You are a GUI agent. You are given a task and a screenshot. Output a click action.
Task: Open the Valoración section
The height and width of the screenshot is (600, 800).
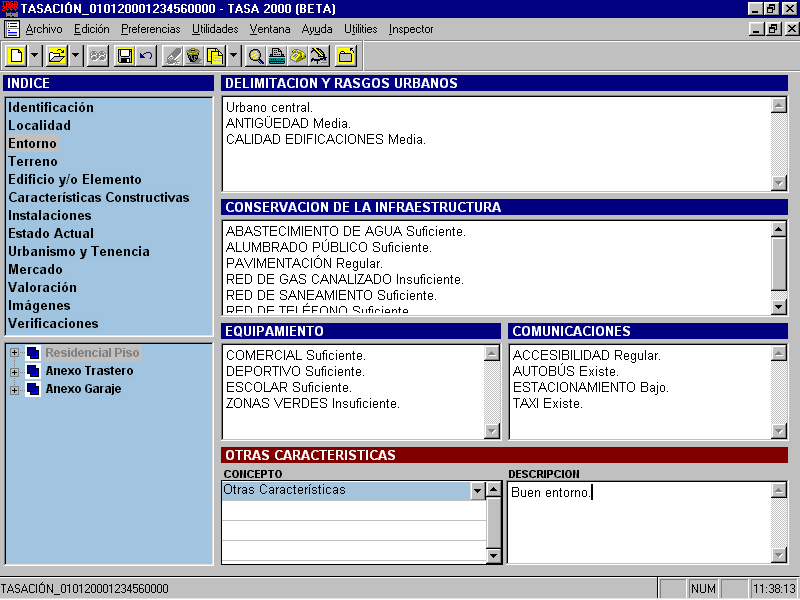[x=42, y=288]
